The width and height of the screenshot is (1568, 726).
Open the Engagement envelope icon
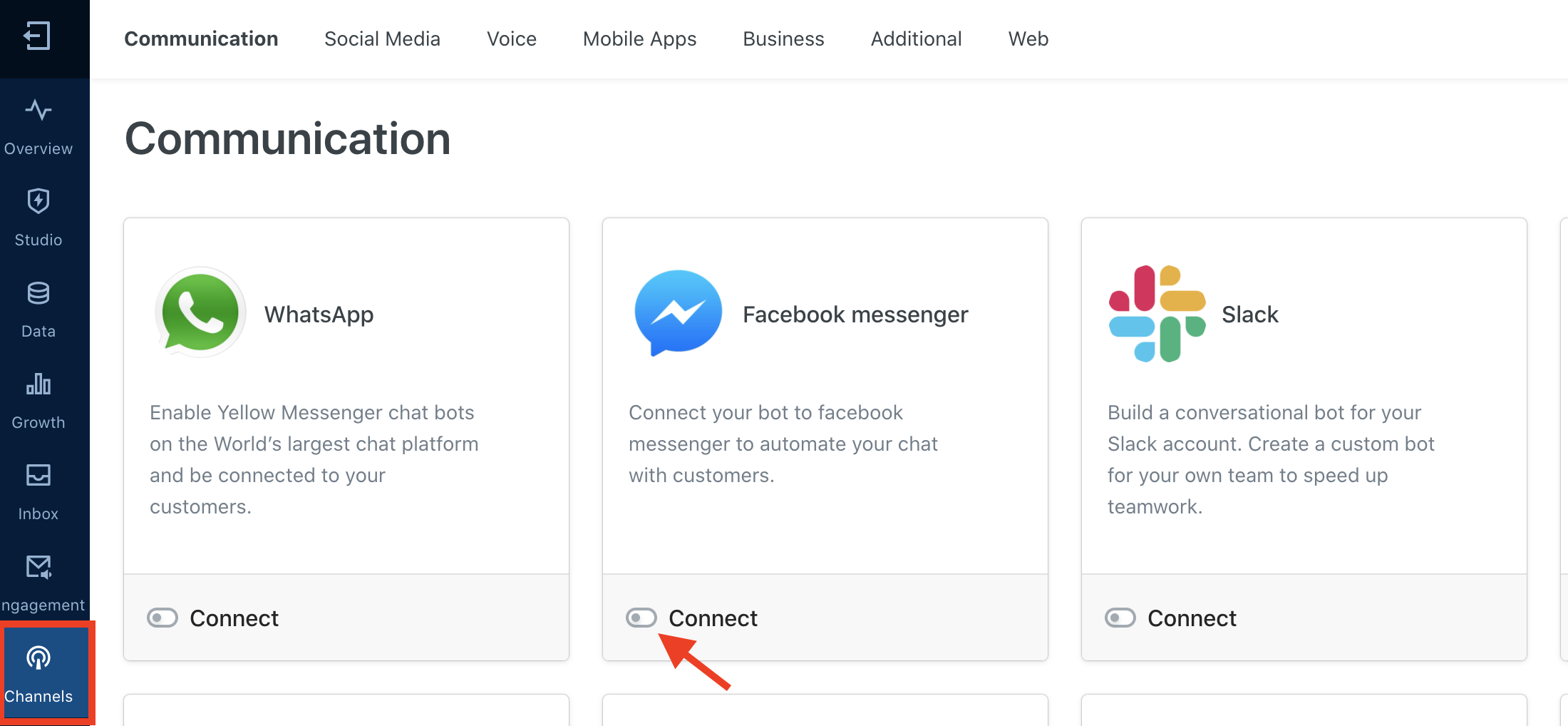tap(38, 567)
